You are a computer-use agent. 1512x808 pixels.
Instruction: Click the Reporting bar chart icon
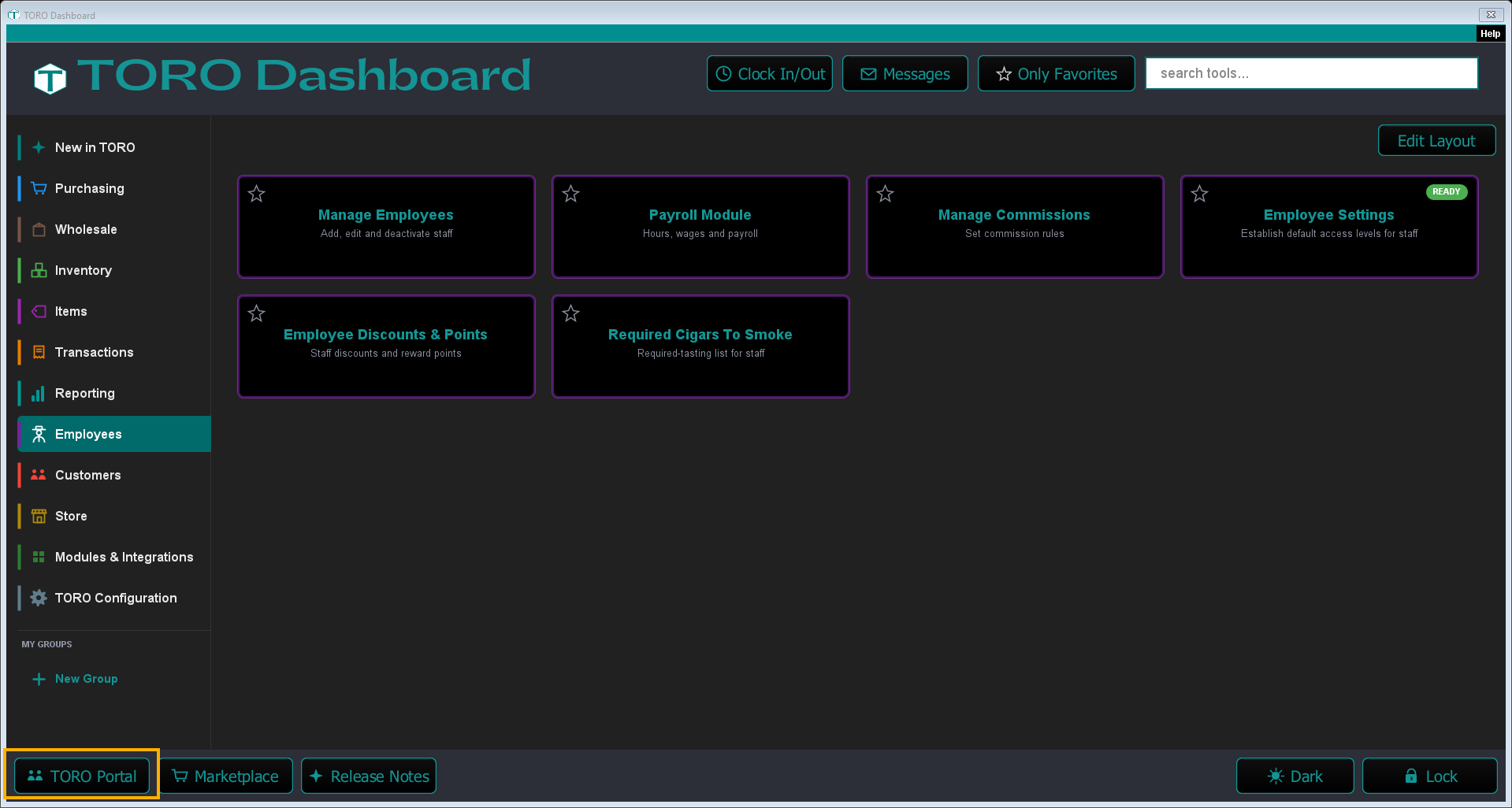39,393
